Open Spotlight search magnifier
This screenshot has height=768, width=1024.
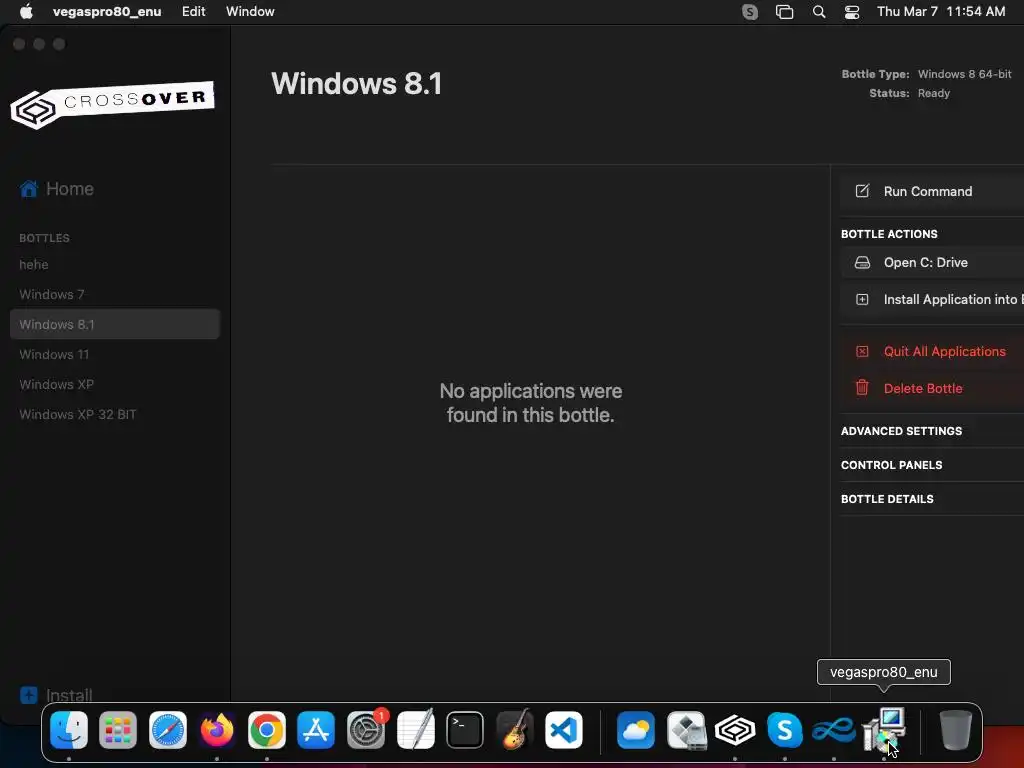[x=819, y=12]
